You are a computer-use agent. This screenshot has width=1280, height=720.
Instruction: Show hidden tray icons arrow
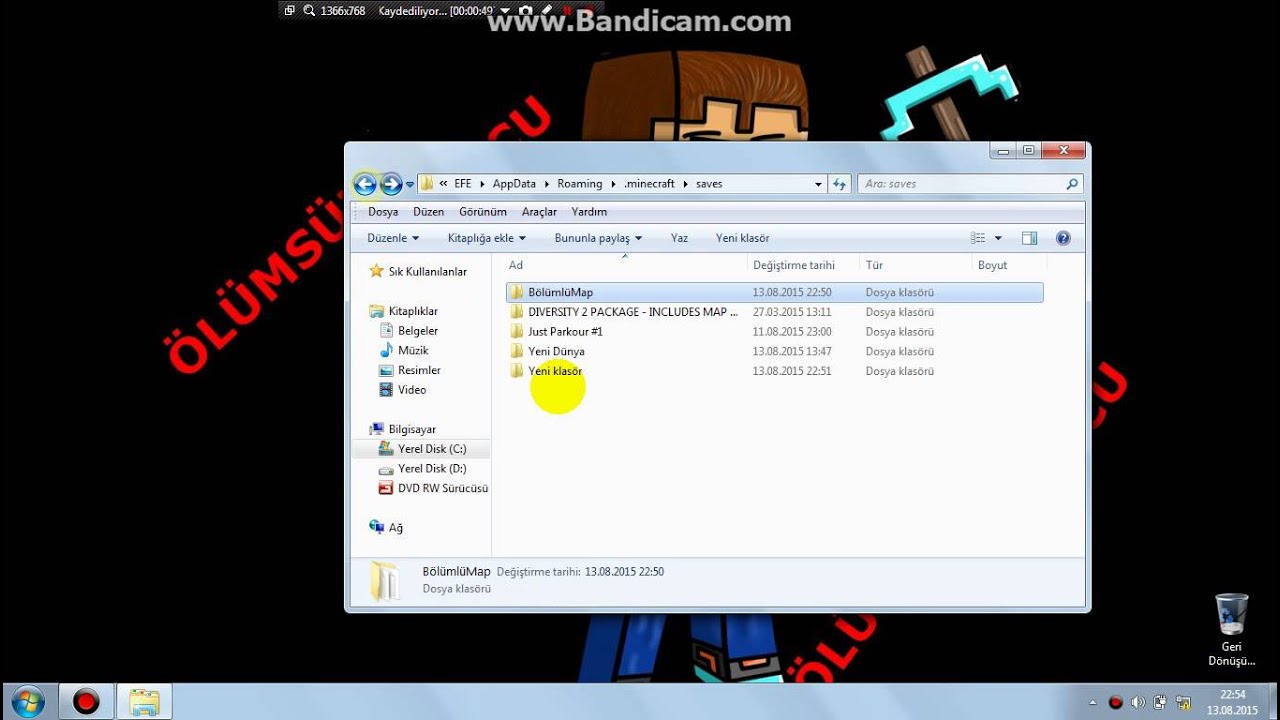tap(1092, 702)
